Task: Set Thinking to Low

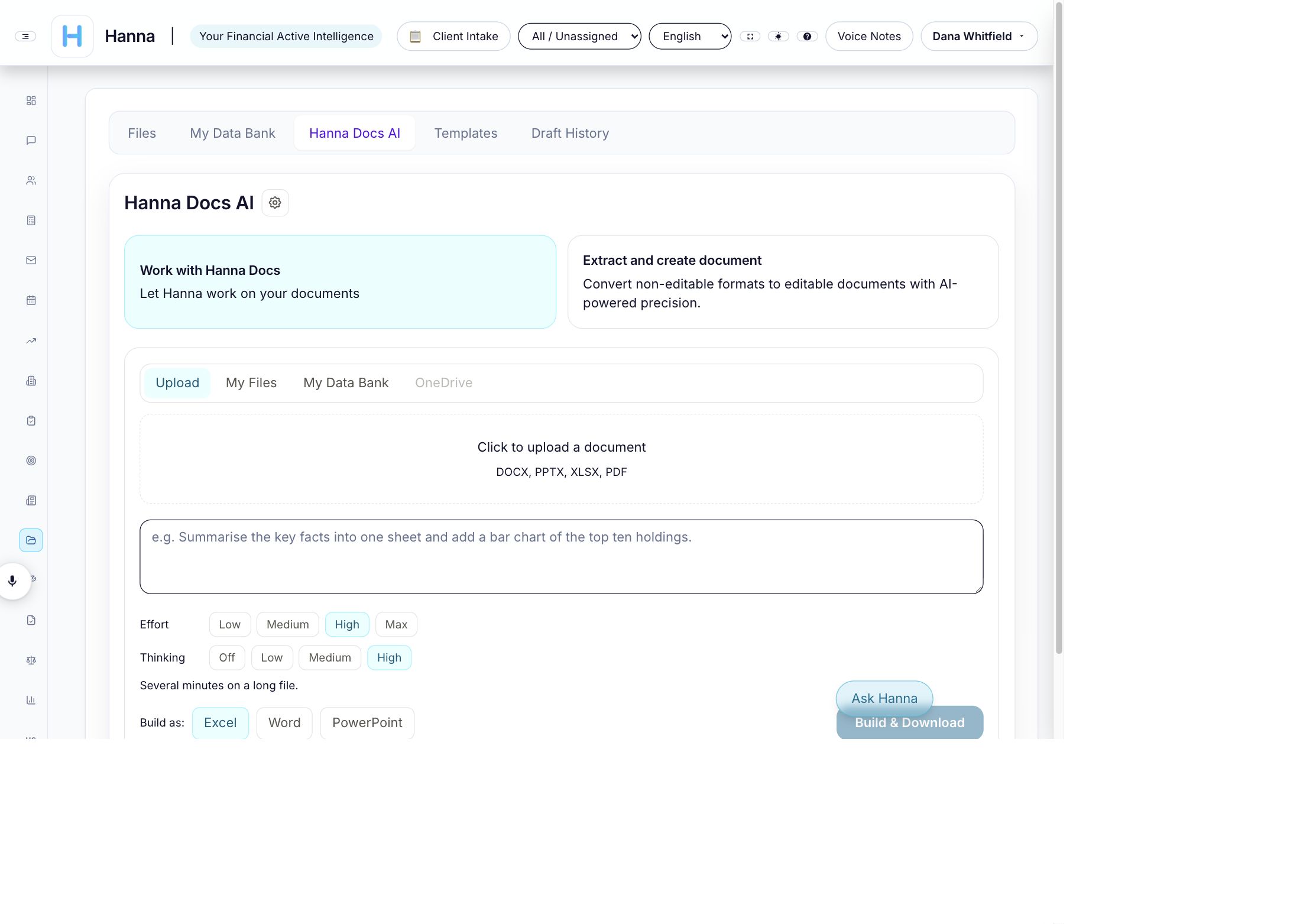Action: pyautogui.click(x=272, y=657)
